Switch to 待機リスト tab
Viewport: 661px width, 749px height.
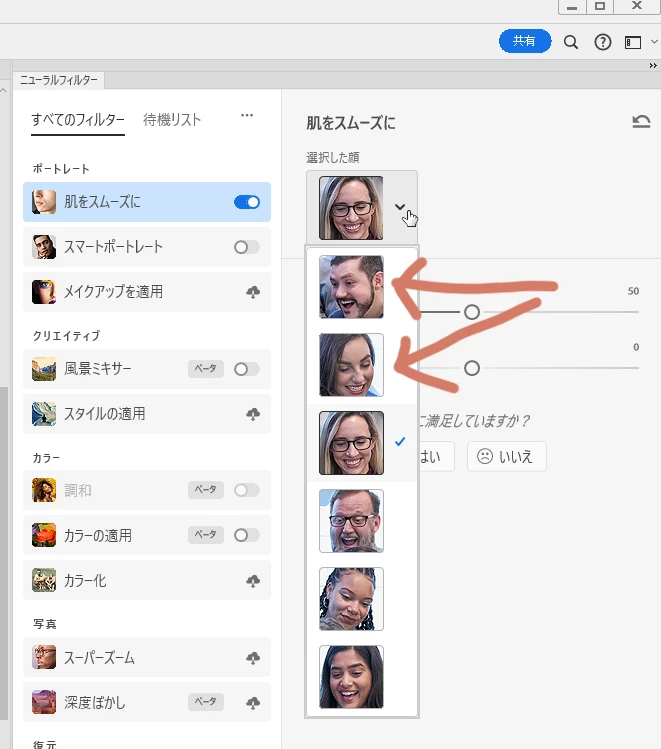[x=172, y=119]
